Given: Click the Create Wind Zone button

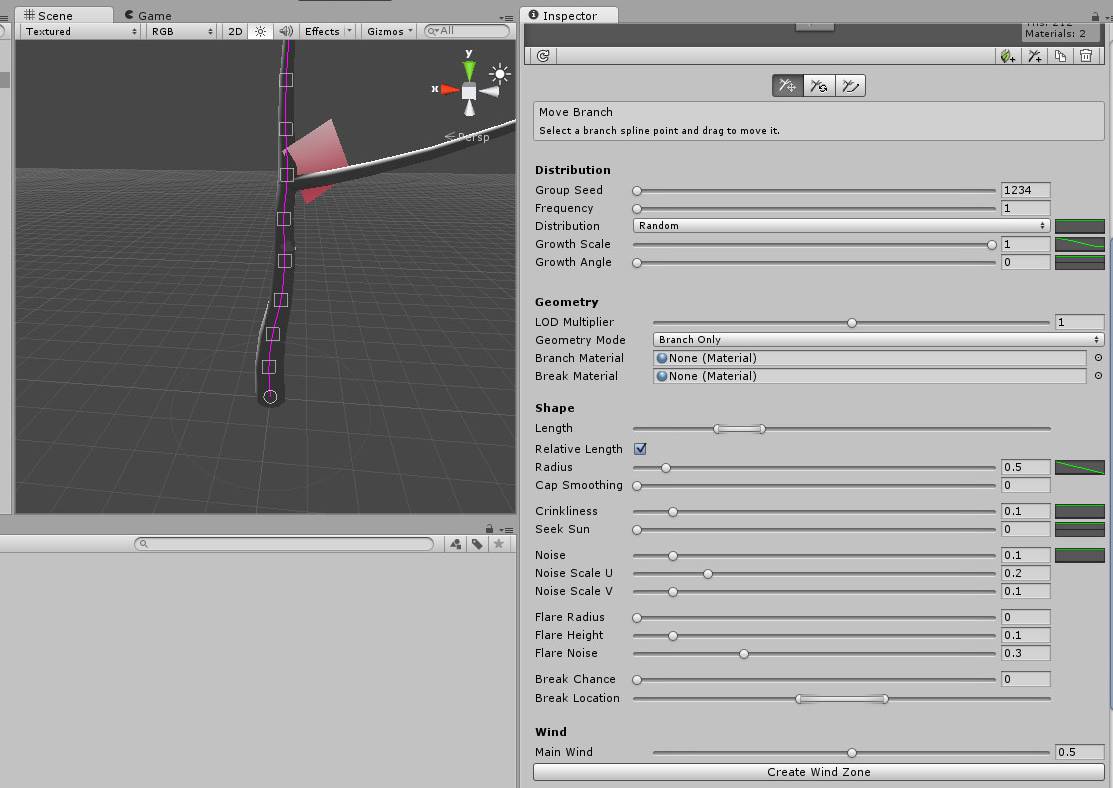Looking at the screenshot, I should coord(818,772).
